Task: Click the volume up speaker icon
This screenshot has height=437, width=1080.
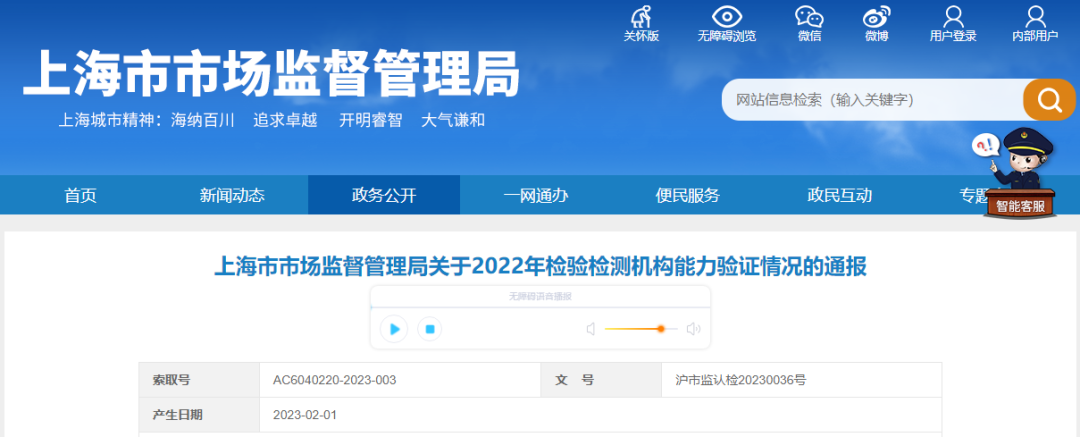Action: pyautogui.click(x=693, y=329)
